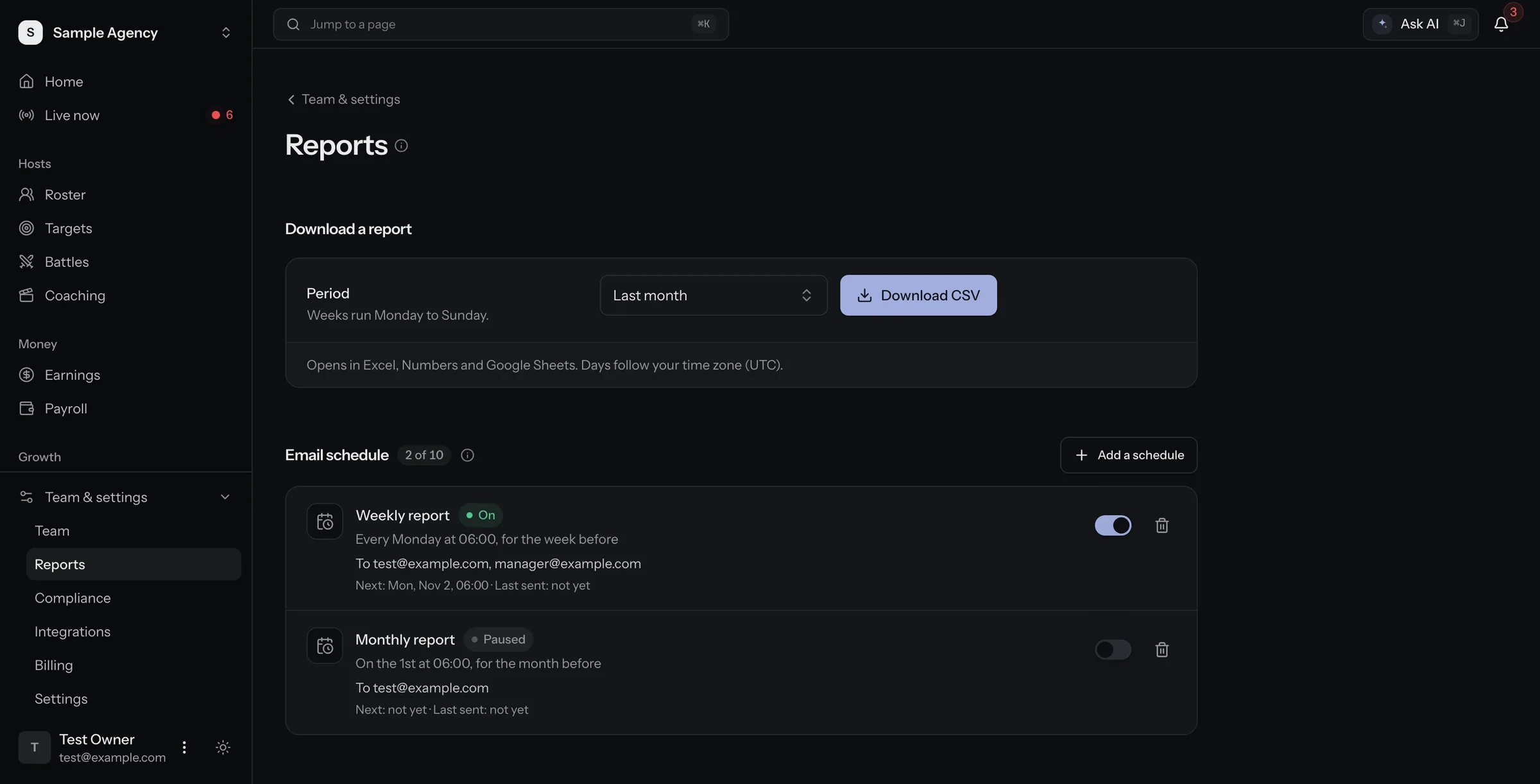Select Compliance in the sidebar
Image resolution: width=1540 pixels, height=784 pixels.
pyautogui.click(x=133, y=598)
